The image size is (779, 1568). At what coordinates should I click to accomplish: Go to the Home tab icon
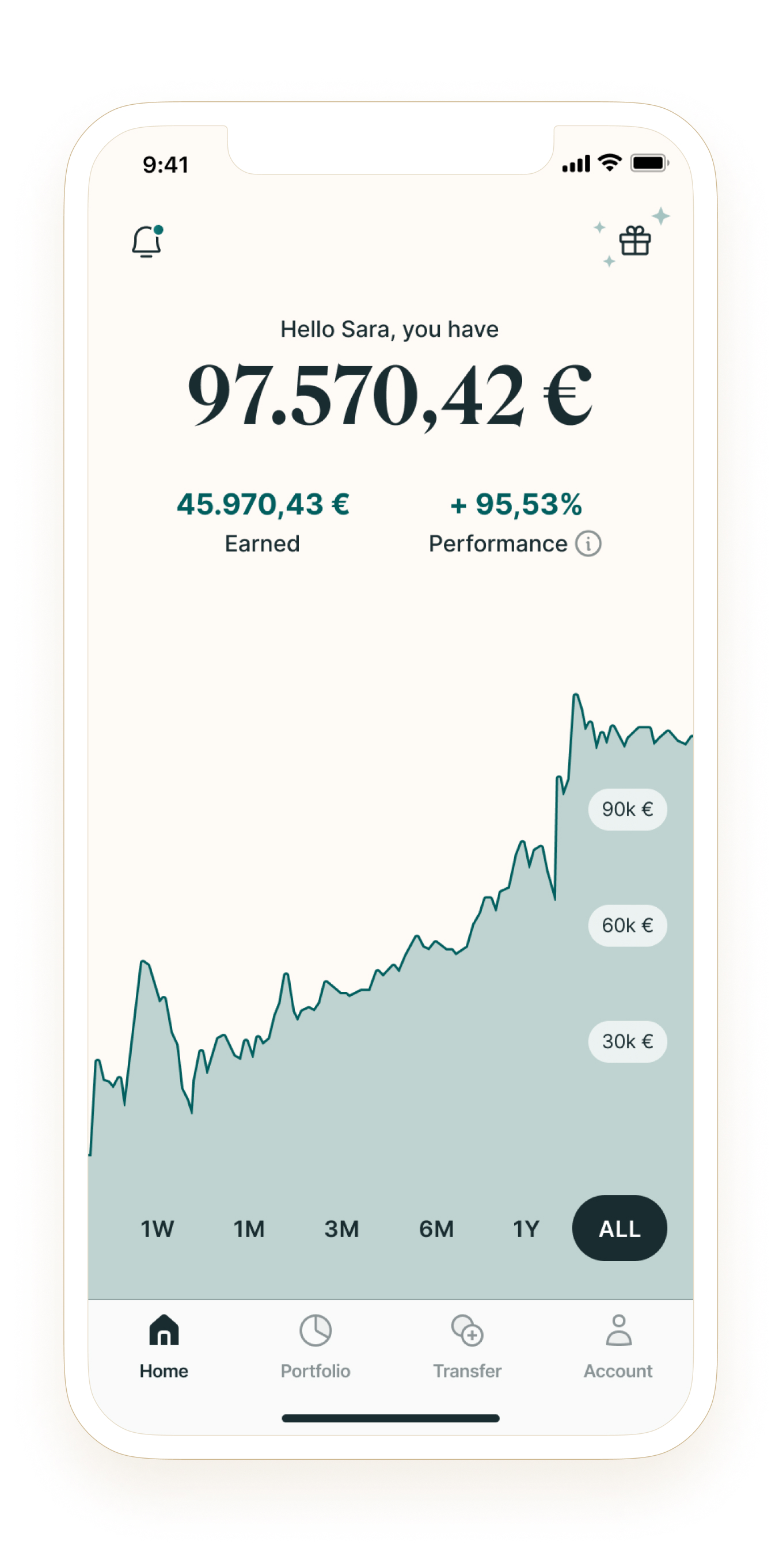(164, 1330)
